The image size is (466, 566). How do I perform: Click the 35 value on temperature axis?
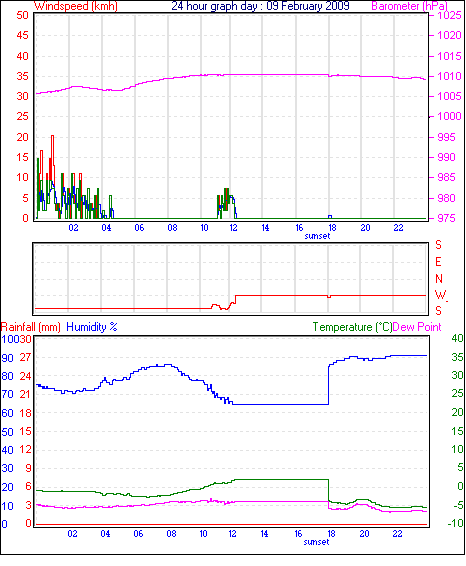457,357
